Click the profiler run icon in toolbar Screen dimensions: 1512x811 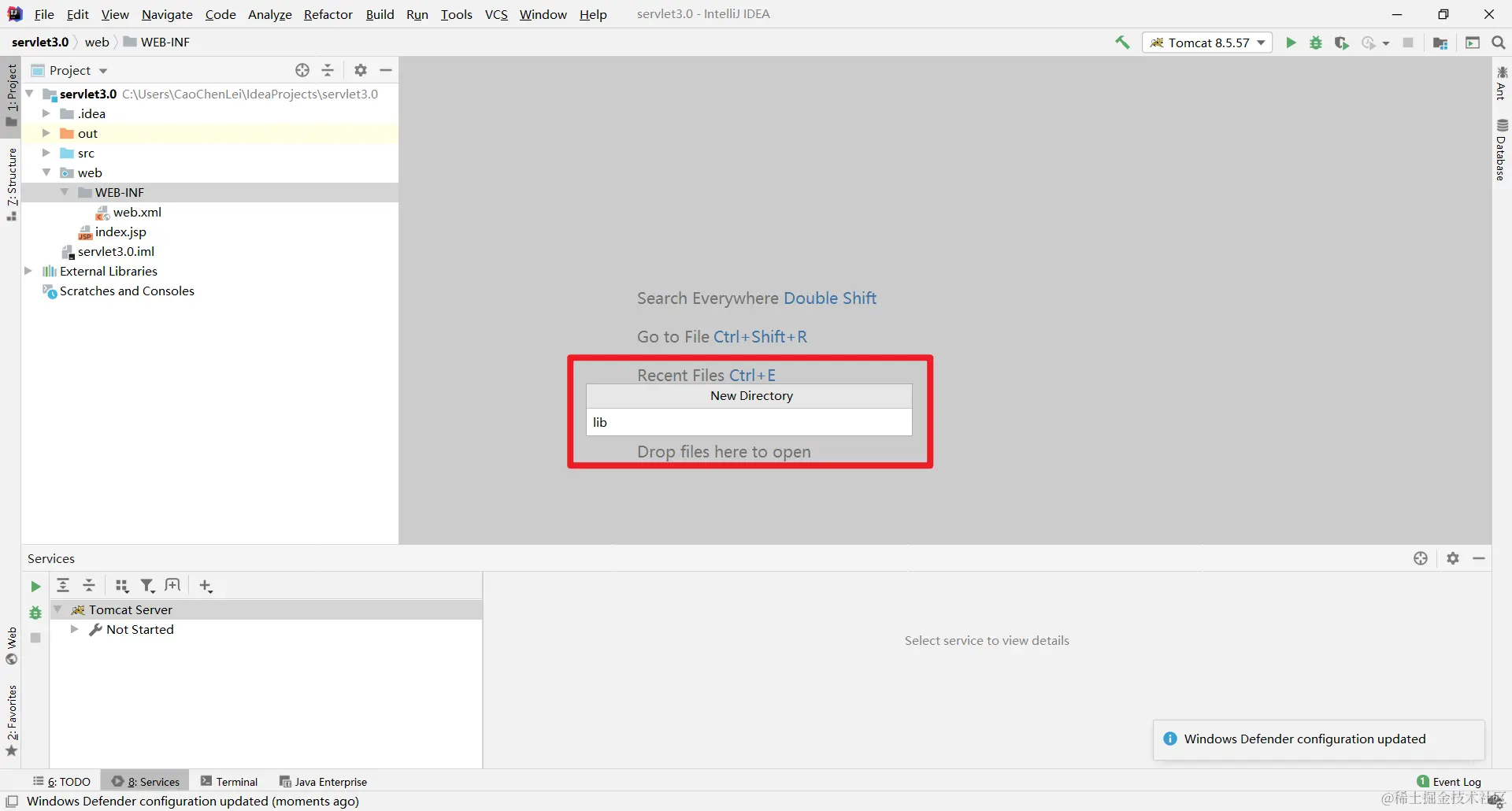pyautogui.click(x=1369, y=43)
